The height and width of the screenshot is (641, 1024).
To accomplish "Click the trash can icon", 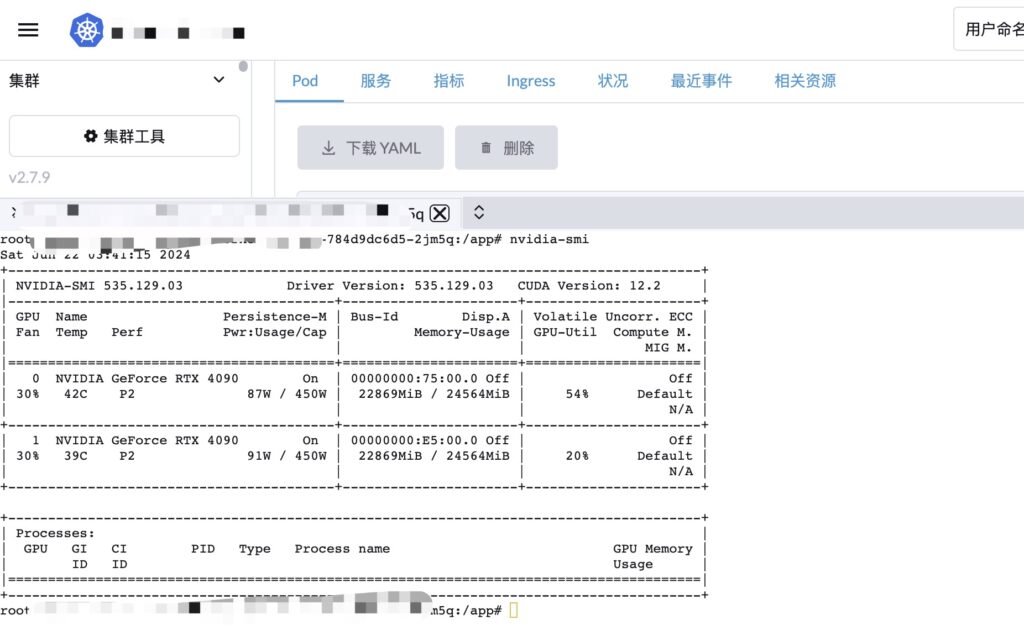I will point(486,148).
